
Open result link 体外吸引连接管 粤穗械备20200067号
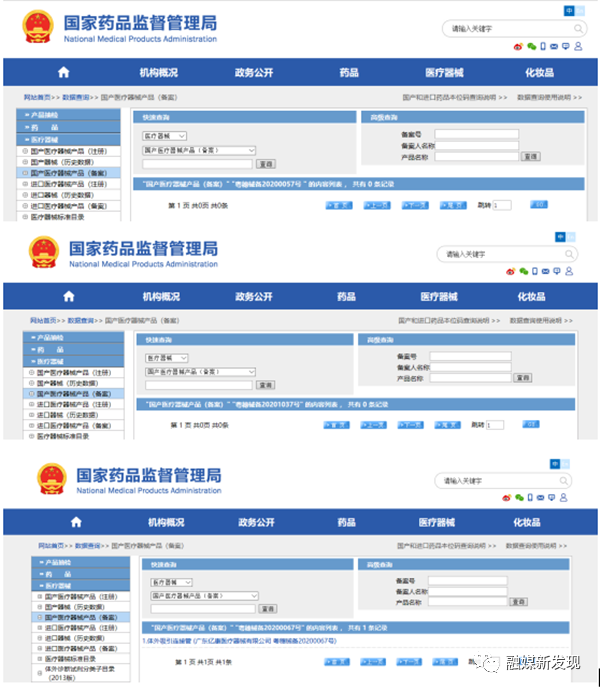[x=239, y=641]
